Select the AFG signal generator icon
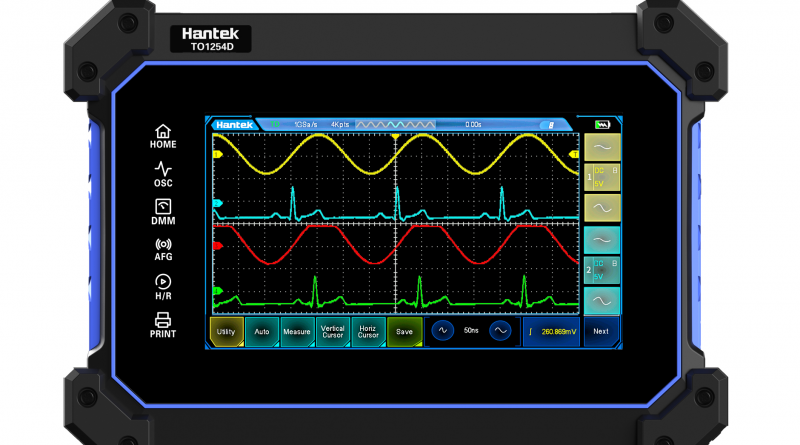 pyautogui.click(x=163, y=249)
